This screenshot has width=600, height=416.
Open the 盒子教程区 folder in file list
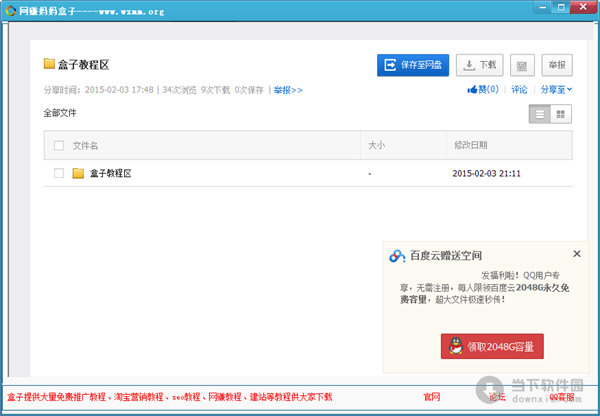[111, 173]
